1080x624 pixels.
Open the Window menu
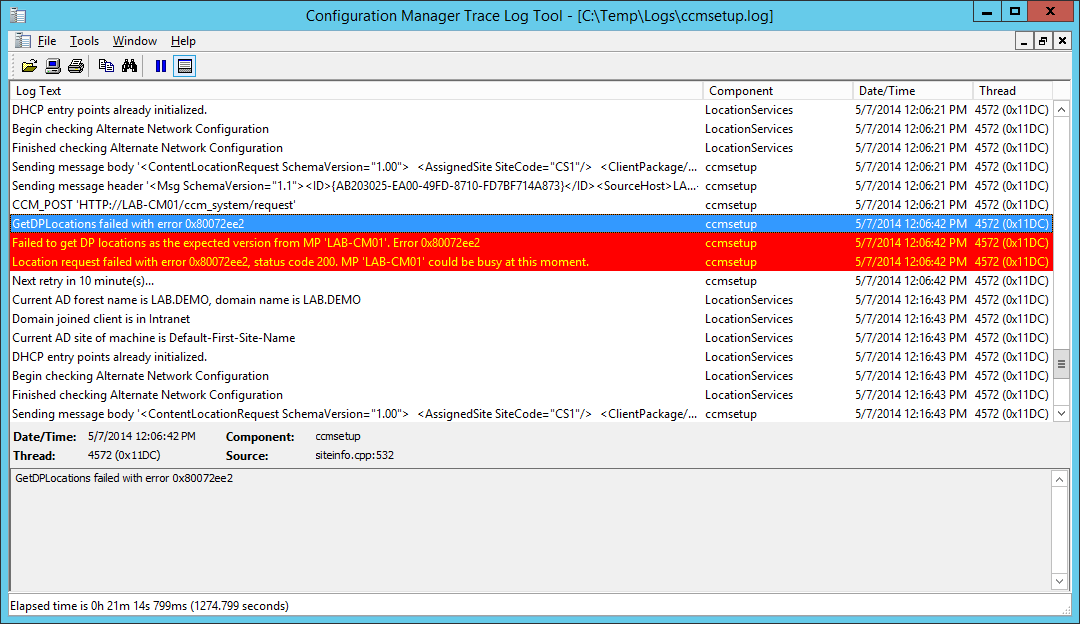134,41
